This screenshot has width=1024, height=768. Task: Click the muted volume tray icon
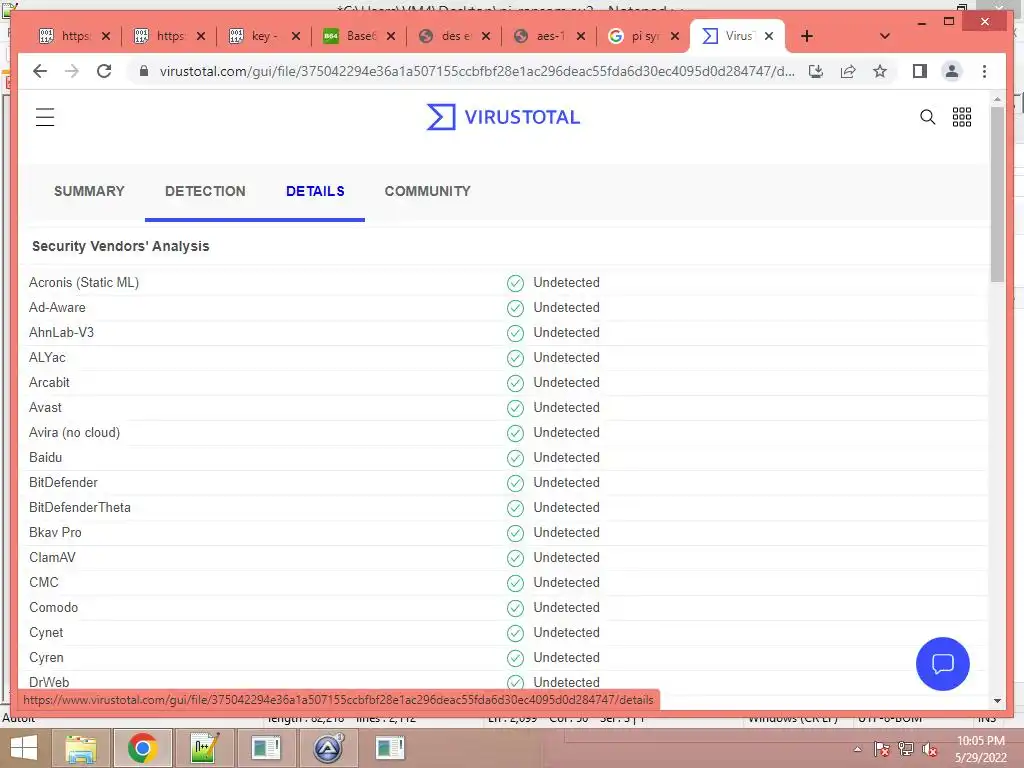(x=929, y=750)
